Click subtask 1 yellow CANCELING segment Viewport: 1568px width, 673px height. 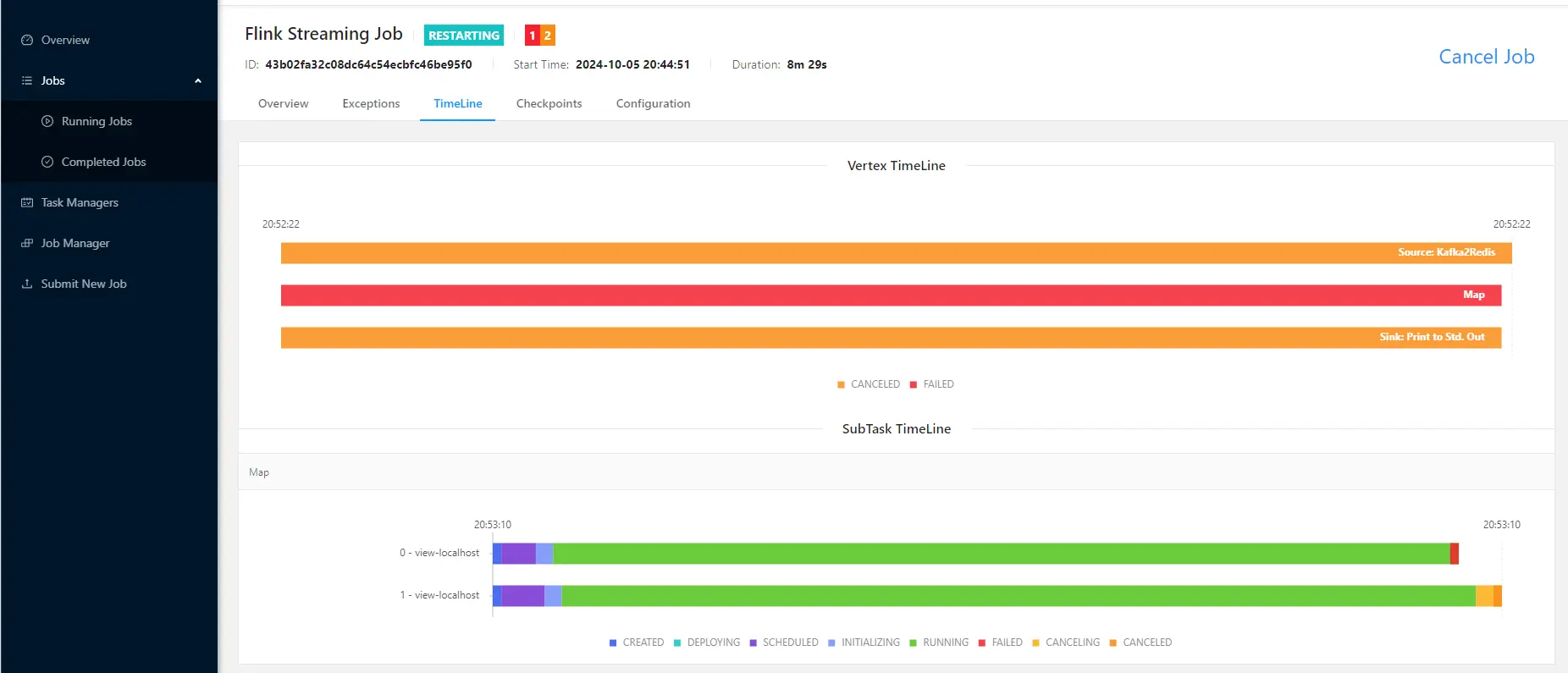pyautogui.click(x=1484, y=596)
